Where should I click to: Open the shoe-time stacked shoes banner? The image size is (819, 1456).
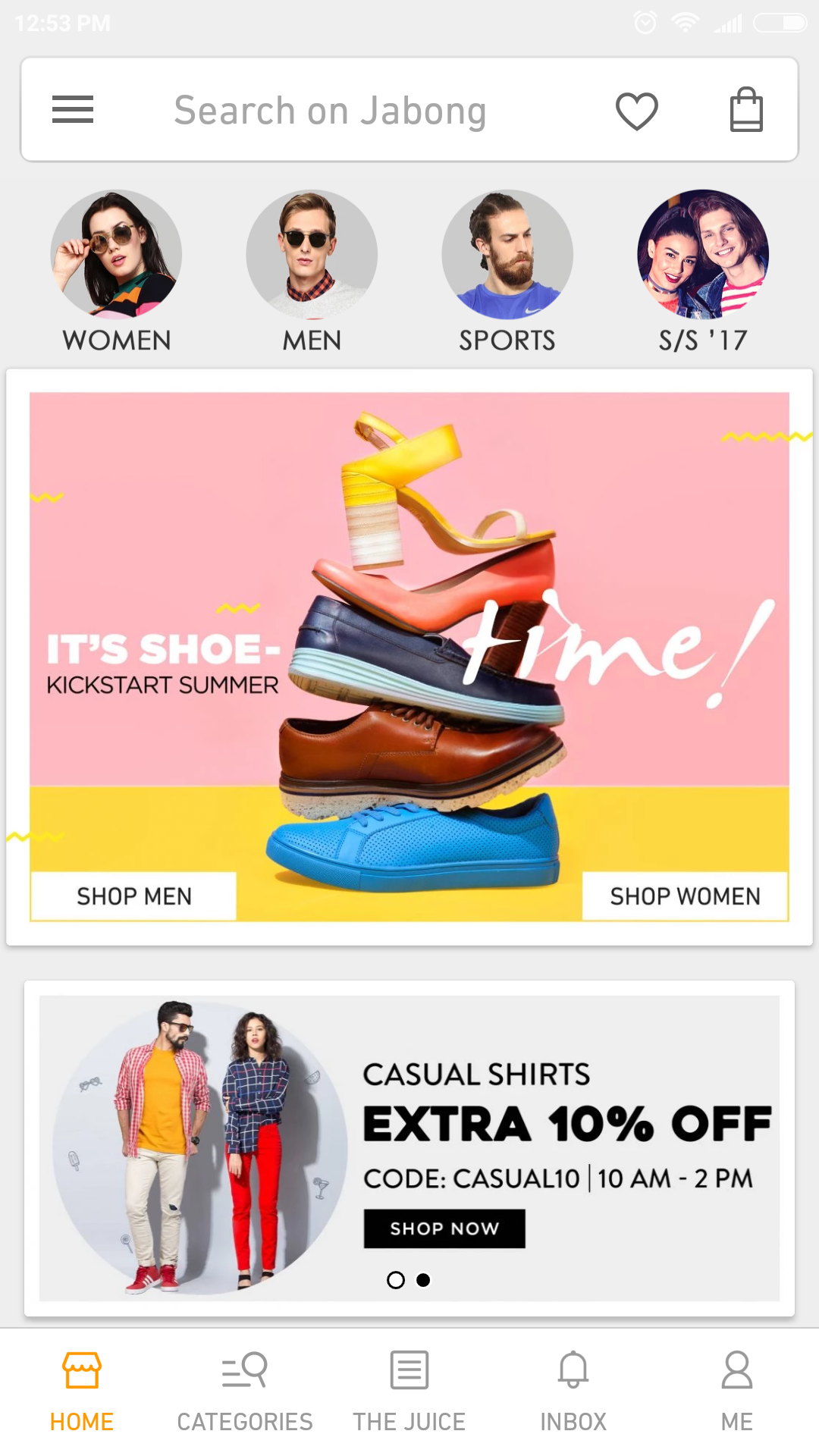point(409,657)
